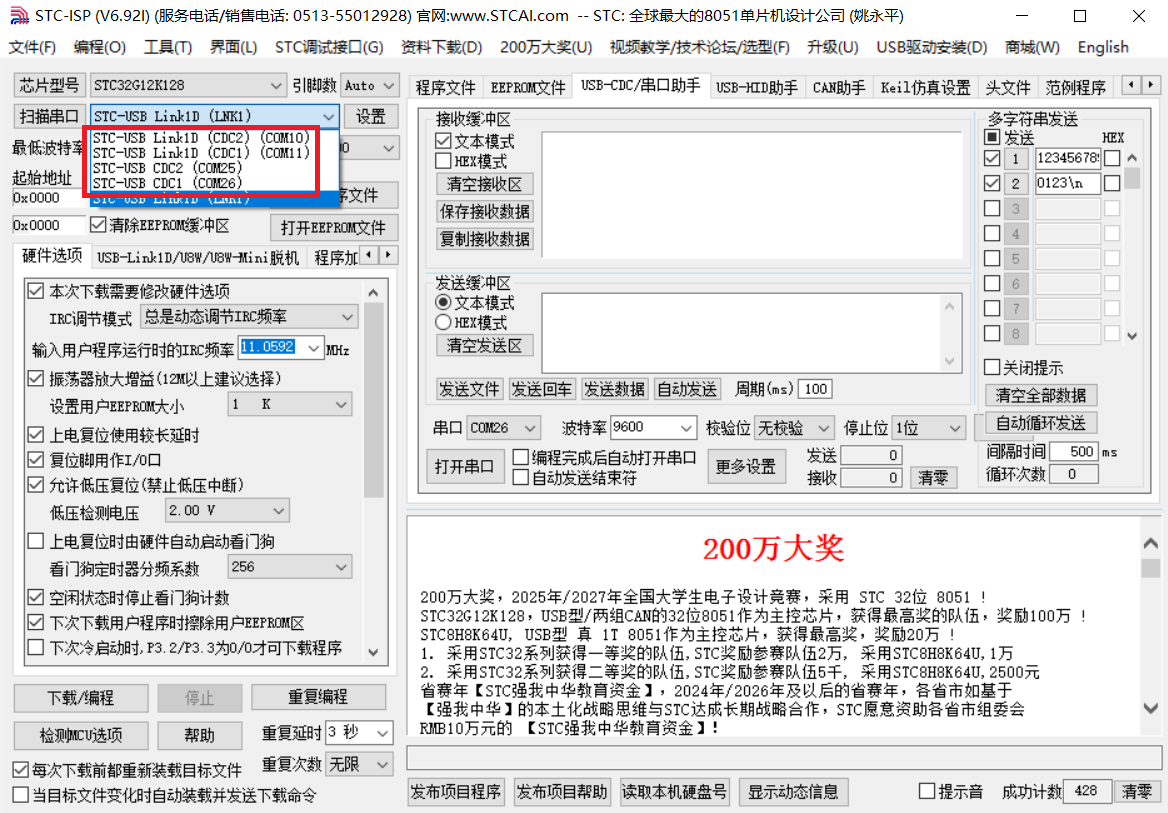Open the STC调试接口(G) menu
The width and height of the screenshot is (1168, 813).
pos(328,47)
